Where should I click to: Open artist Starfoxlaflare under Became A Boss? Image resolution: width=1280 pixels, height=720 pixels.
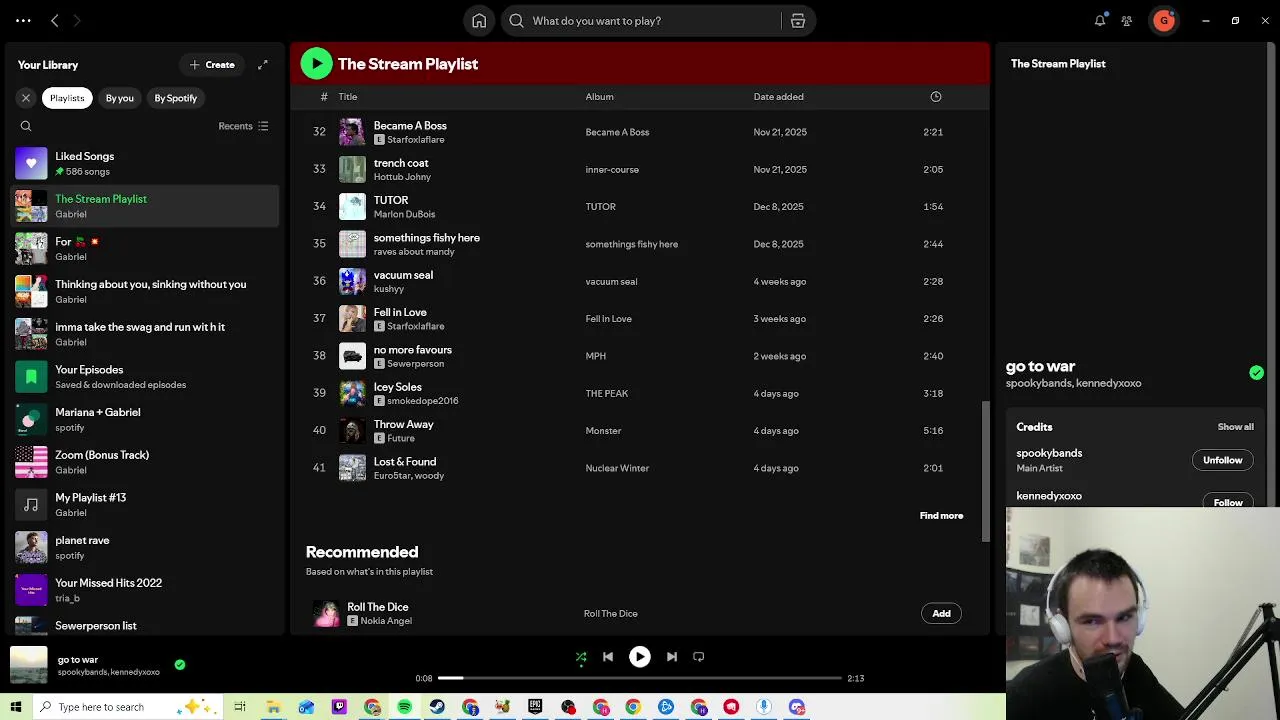(415, 140)
